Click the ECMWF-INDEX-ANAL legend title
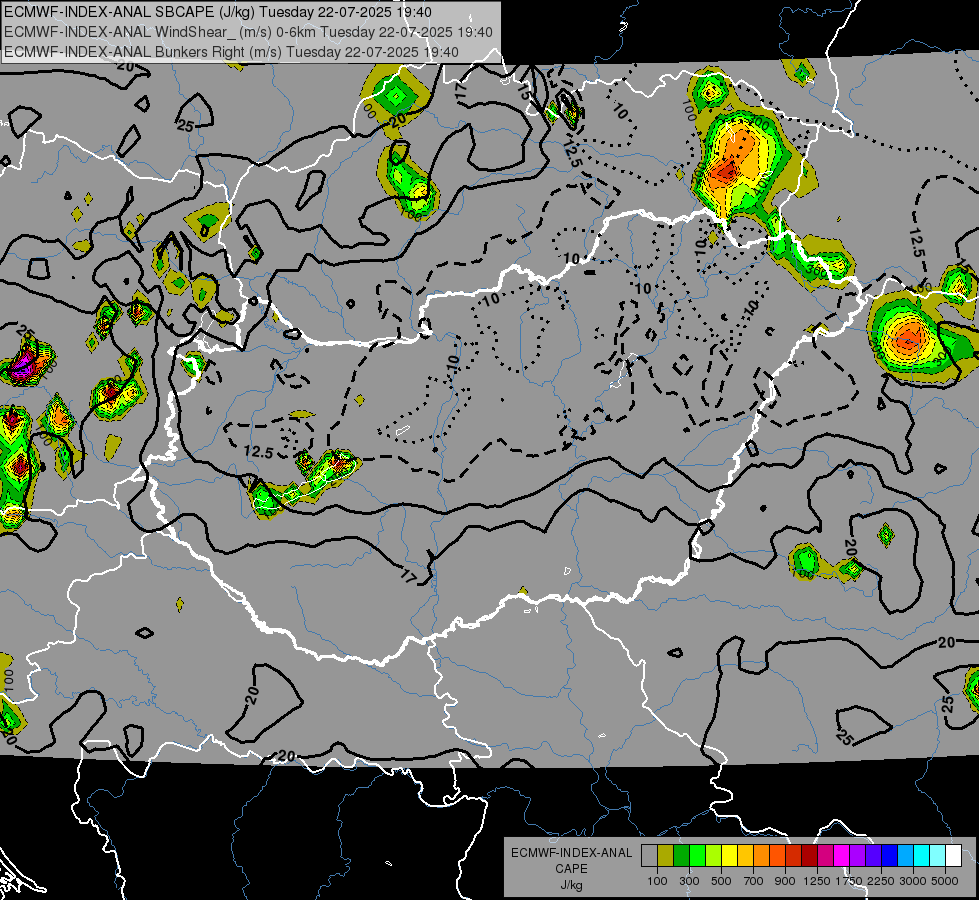Screen dimensions: 979x900 tap(572, 853)
